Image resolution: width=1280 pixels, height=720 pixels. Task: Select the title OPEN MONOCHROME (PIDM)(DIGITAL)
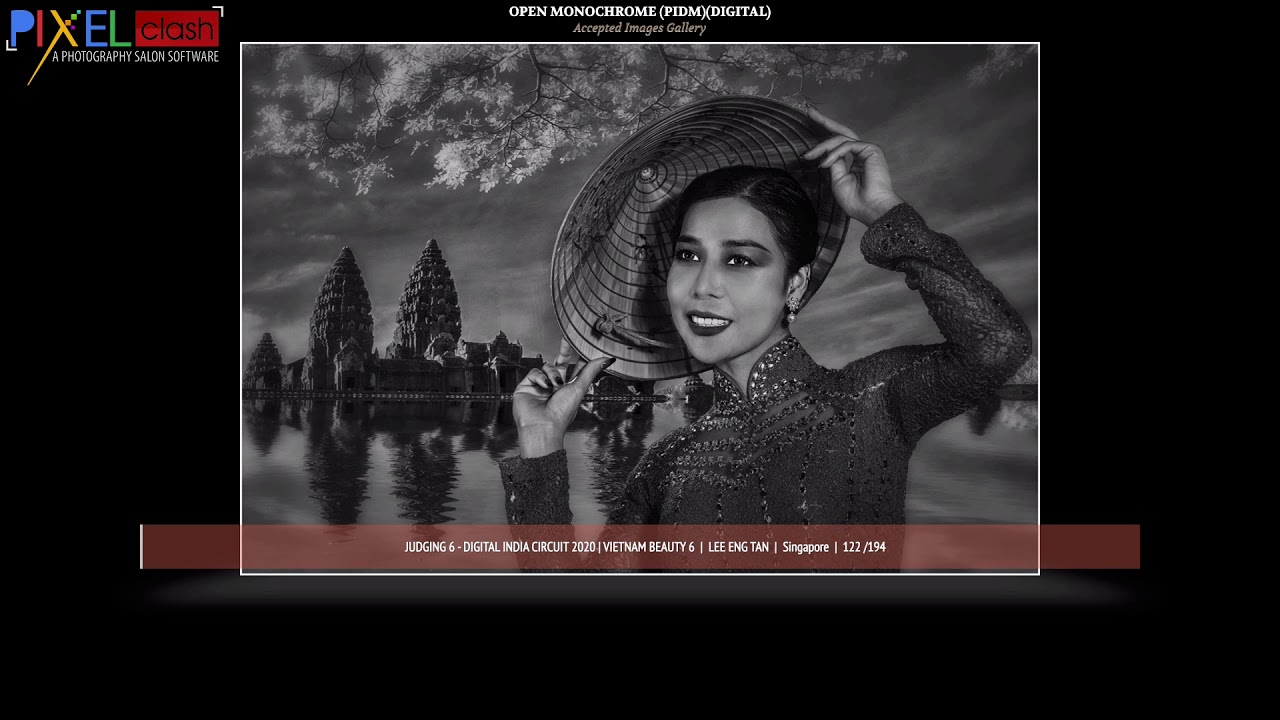click(x=640, y=12)
